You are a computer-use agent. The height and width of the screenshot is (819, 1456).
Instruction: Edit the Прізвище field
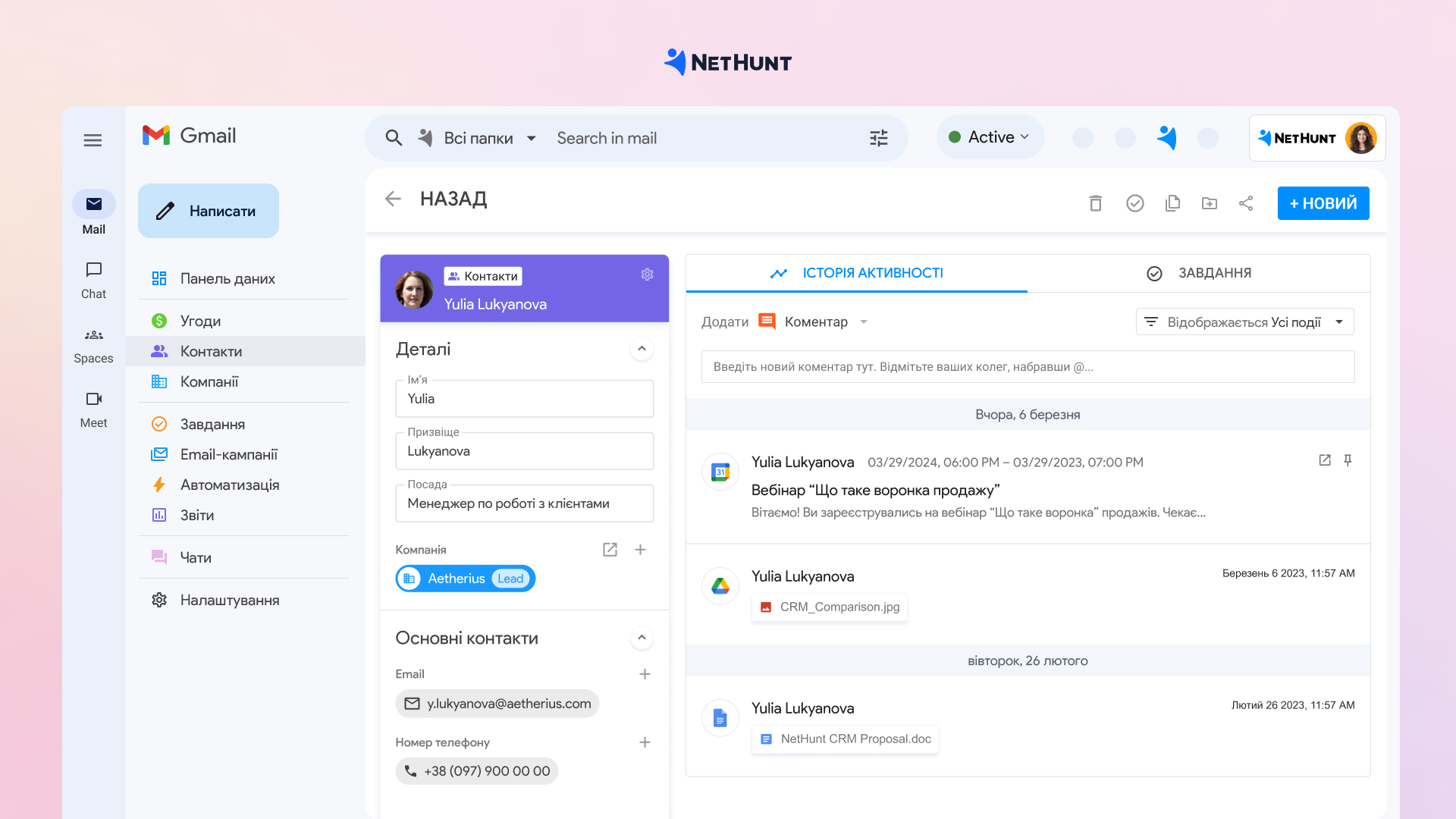[525, 451]
